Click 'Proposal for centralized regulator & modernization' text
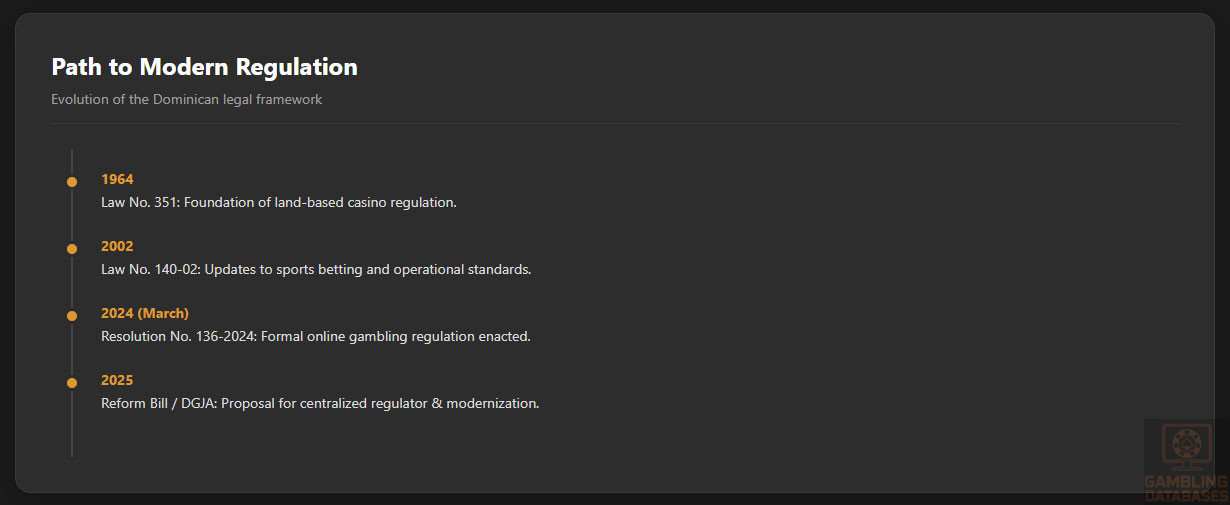Image resolution: width=1230 pixels, height=505 pixels. click(382, 403)
